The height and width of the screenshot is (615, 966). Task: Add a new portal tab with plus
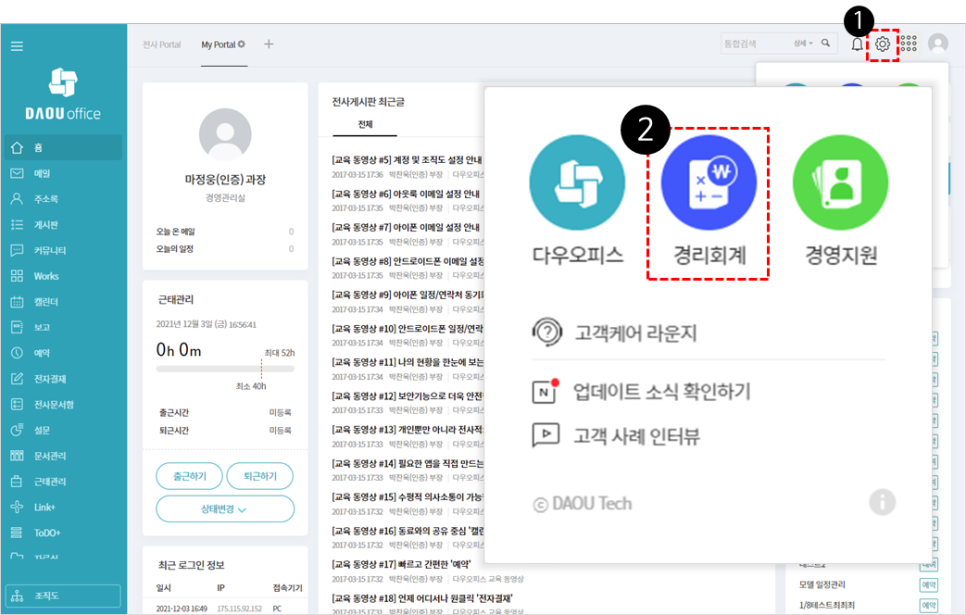tap(269, 44)
